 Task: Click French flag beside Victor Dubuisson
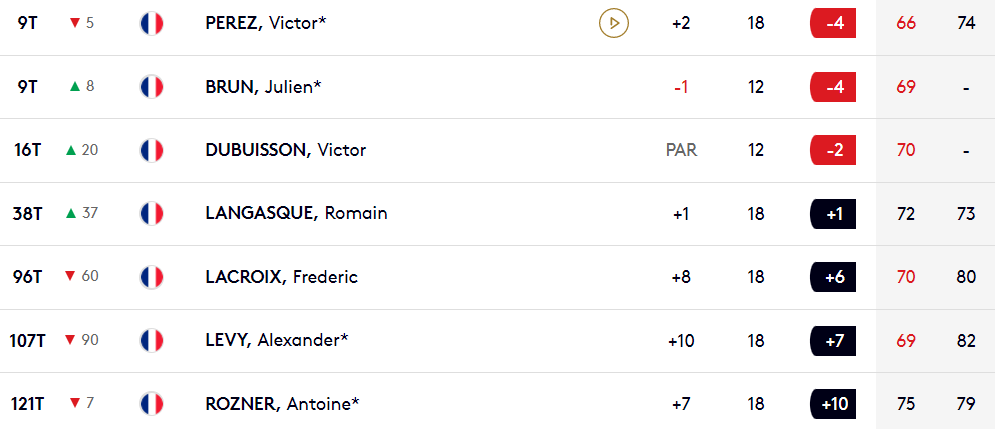coord(152,150)
